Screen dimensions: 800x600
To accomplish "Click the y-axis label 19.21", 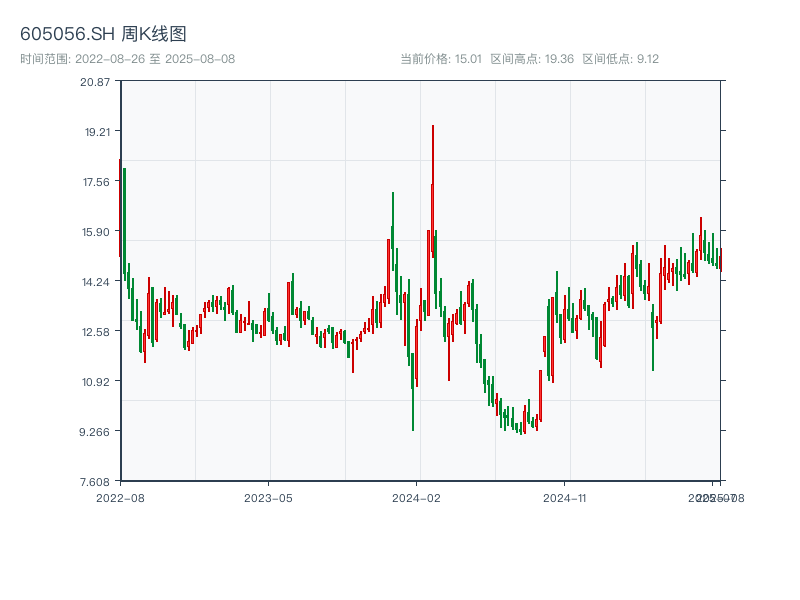I will [x=97, y=132].
